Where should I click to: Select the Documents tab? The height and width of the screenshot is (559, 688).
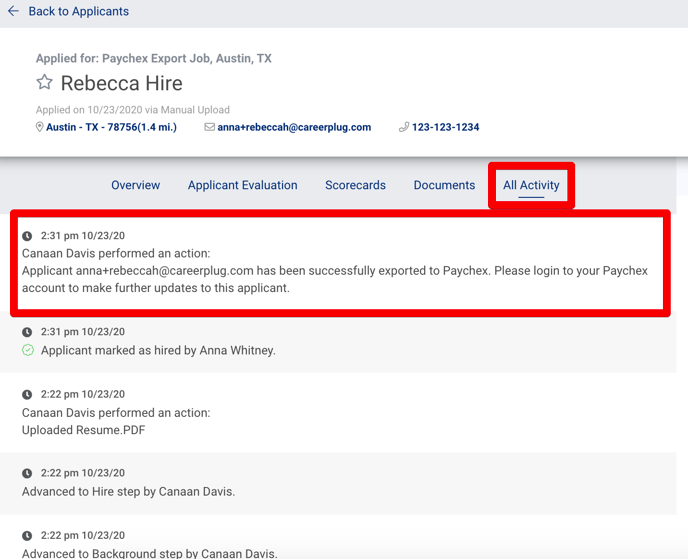click(x=444, y=185)
